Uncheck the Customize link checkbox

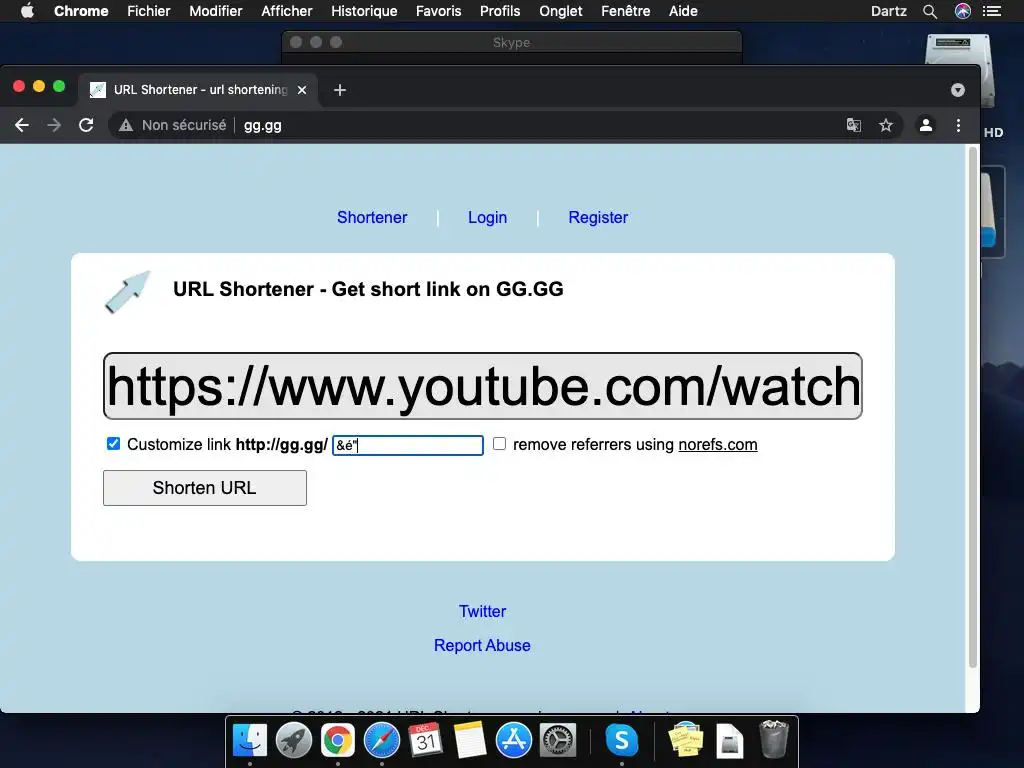[x=114, y=444]
